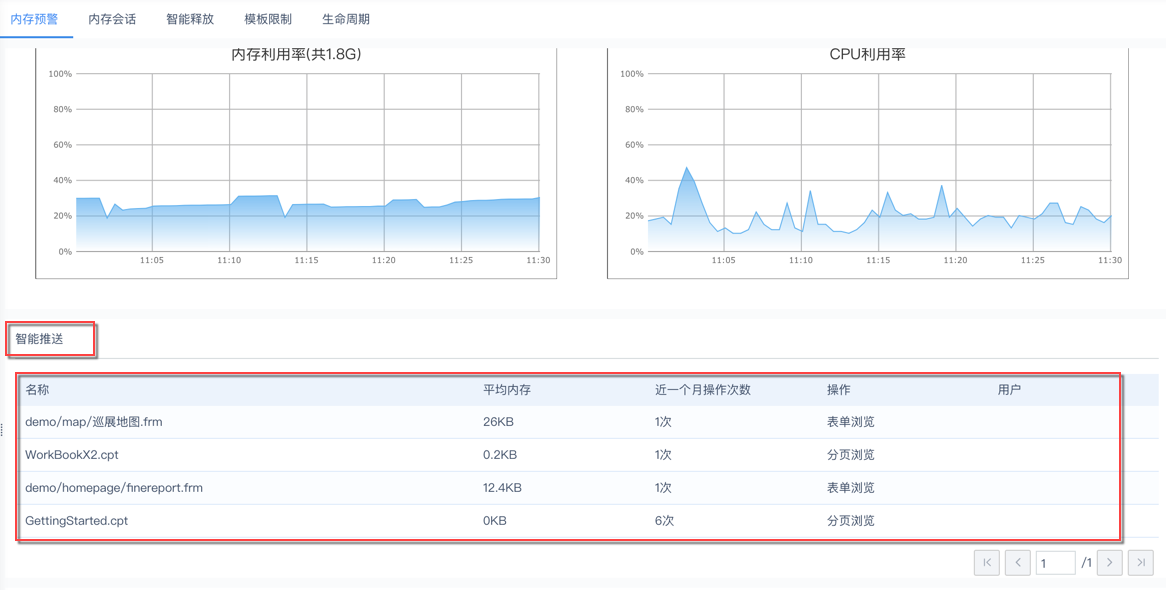Click the 用户 column header
This screenshot has width=1166, height=590.
click(x=1009, y=390)
